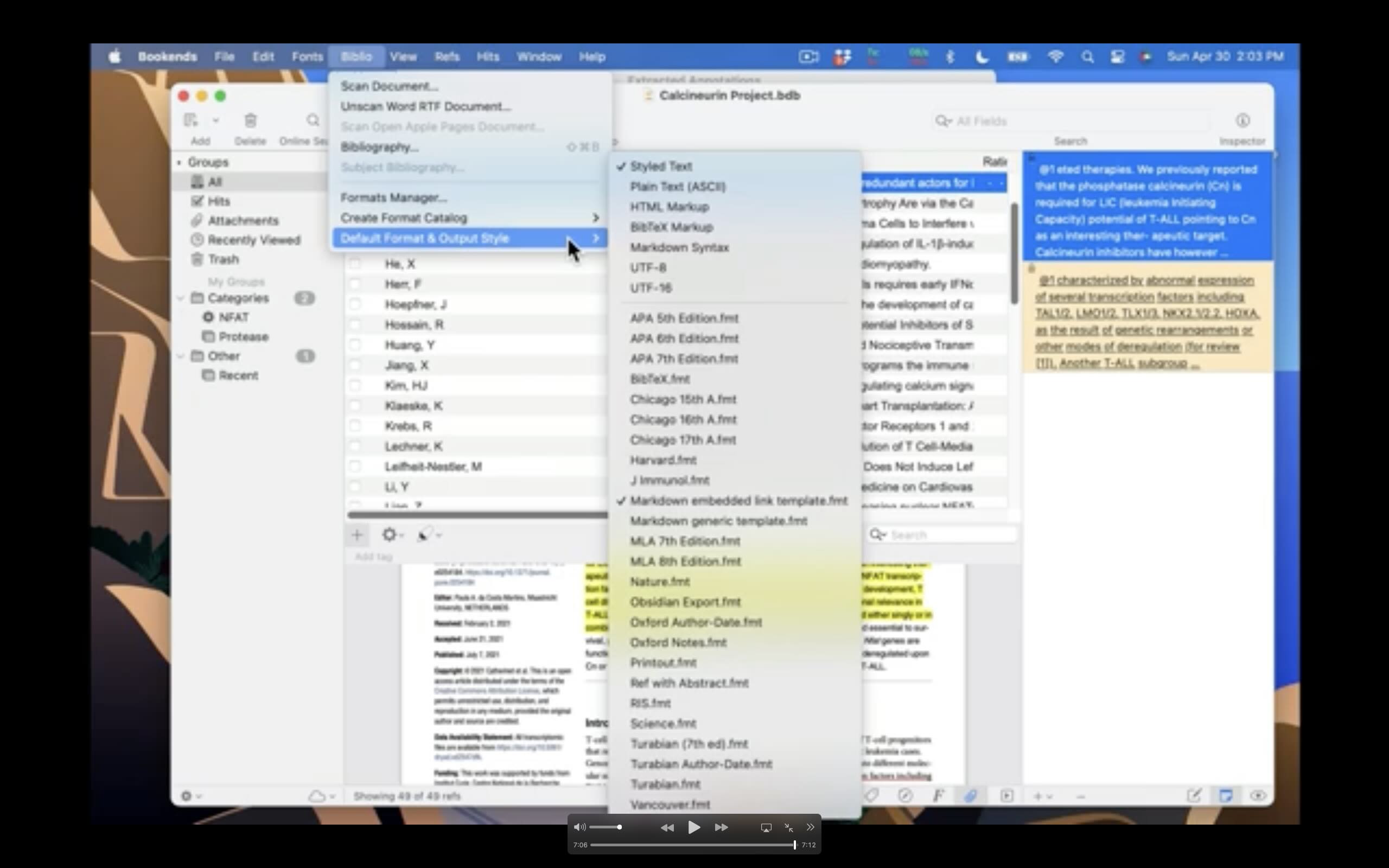This screenshot has width=1389, height=868.
Task: Open the highlighter pen tool dropdown
Action: pos(428,535)
